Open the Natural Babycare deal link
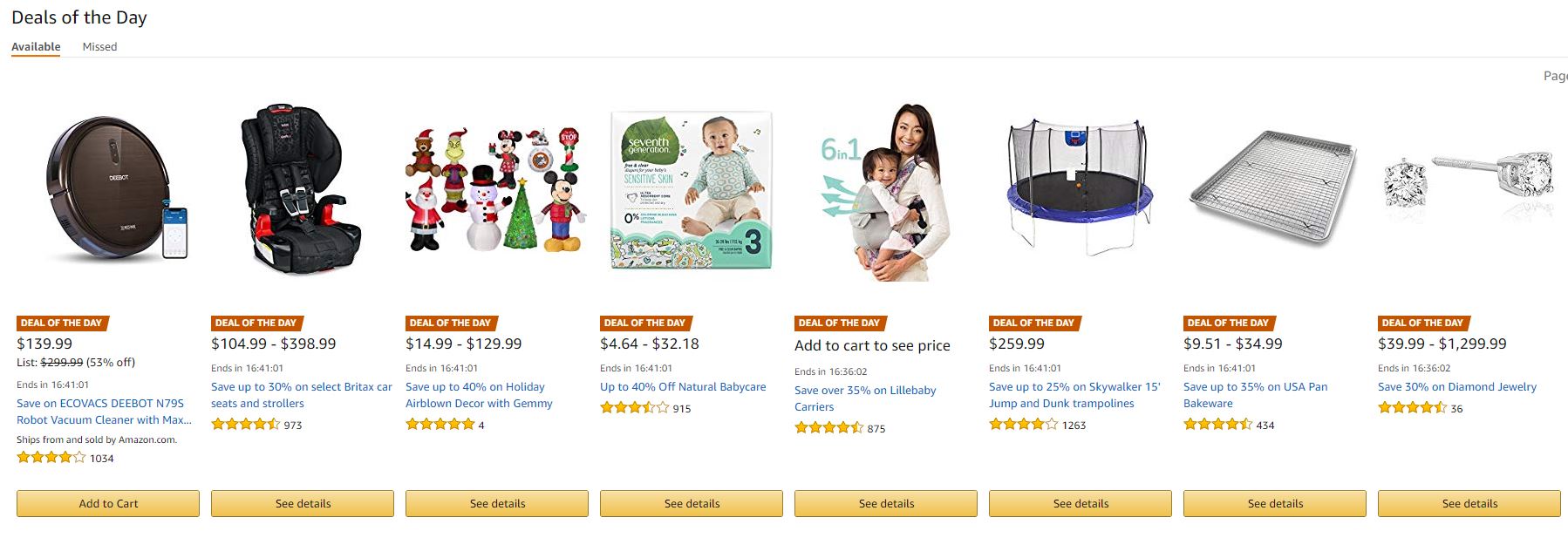Viewport: 1568px width, 538px height. point(683,386)
